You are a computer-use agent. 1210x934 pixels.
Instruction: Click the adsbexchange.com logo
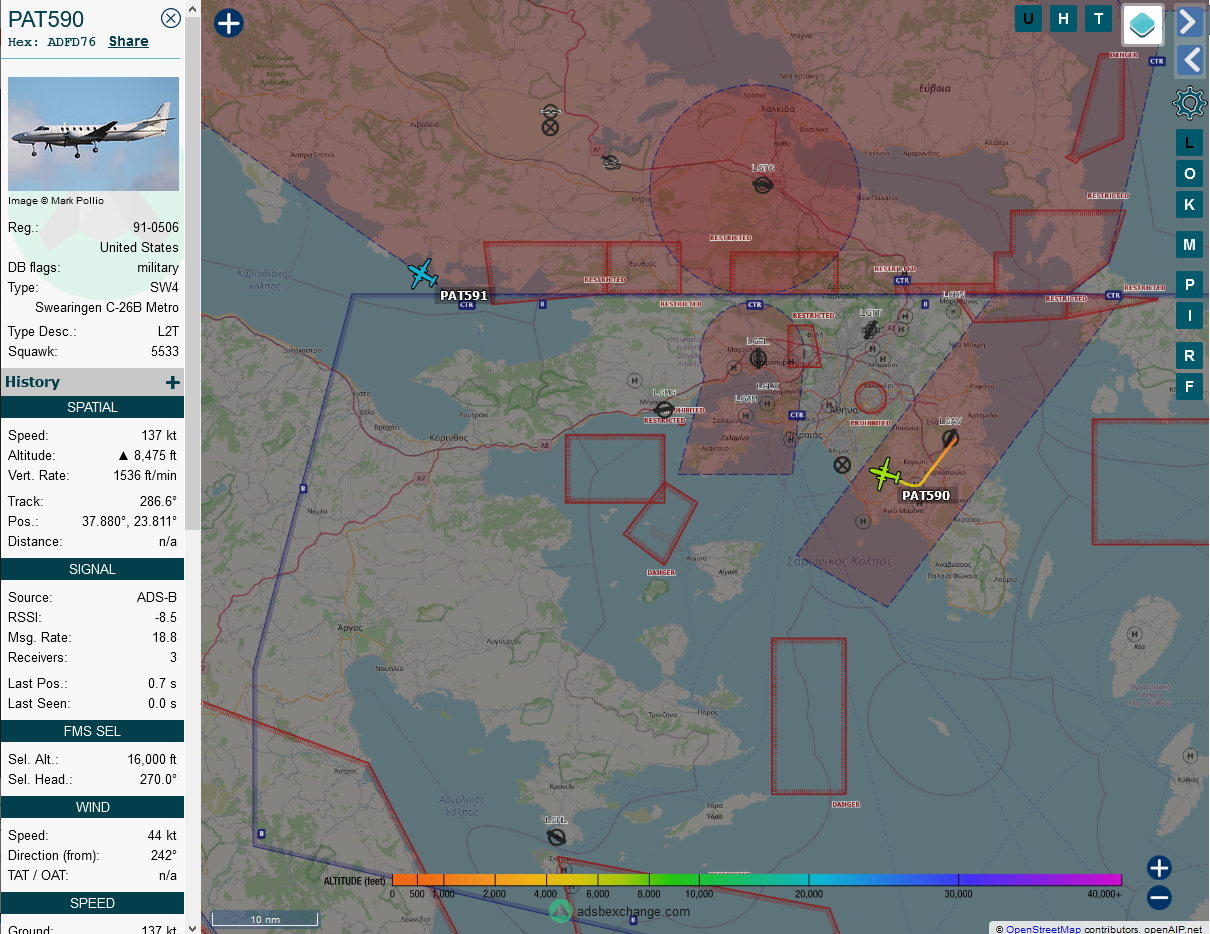(x=620, y=911)
